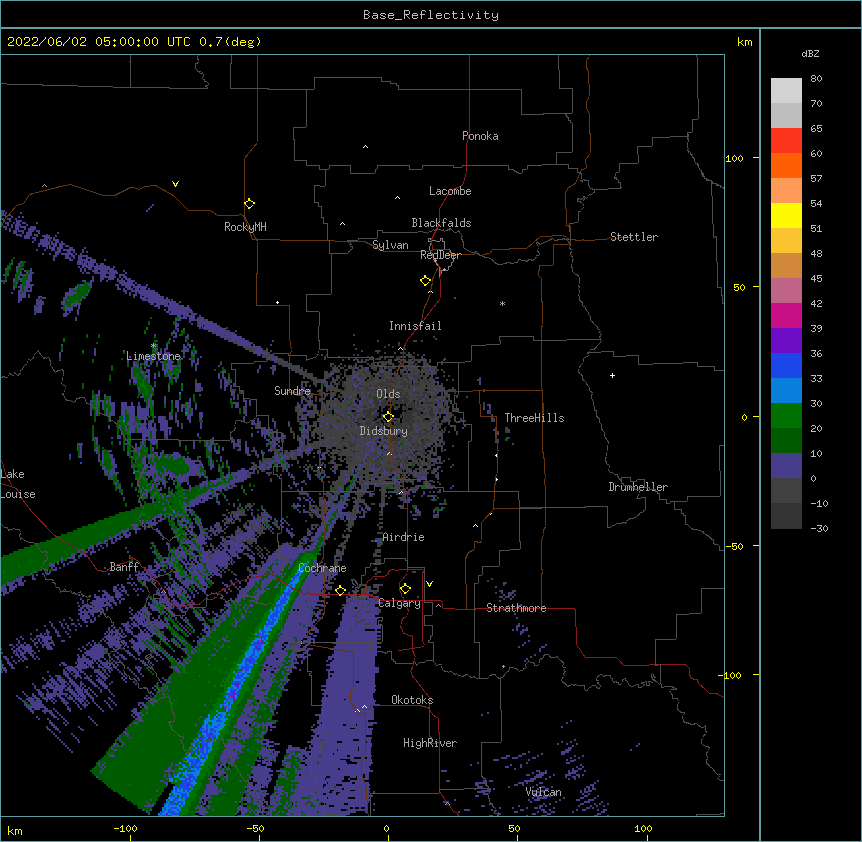Select the light gray 80 dBZ legend swatch
The image size is (862, 842).
pos(786,91)
